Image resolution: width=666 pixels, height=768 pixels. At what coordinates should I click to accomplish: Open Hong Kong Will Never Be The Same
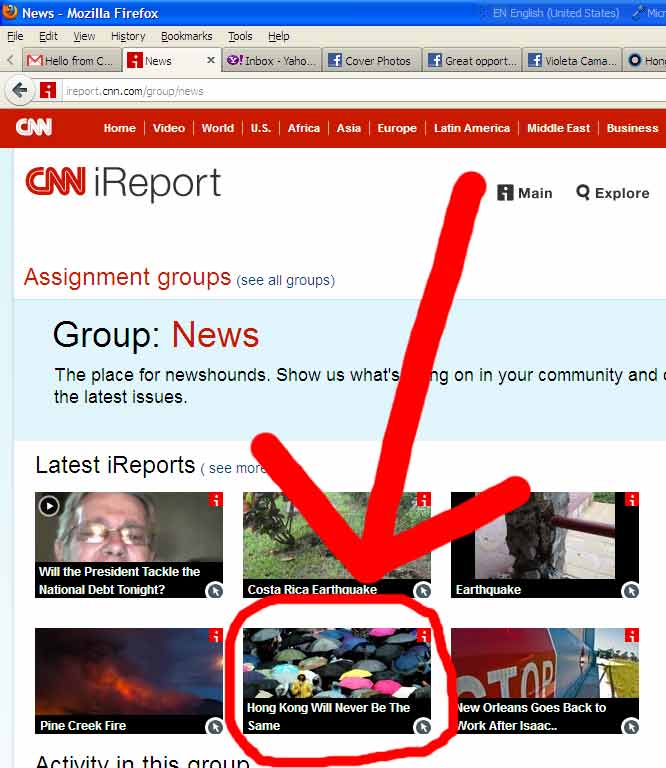pyautogui.click(x=337, y=681)
